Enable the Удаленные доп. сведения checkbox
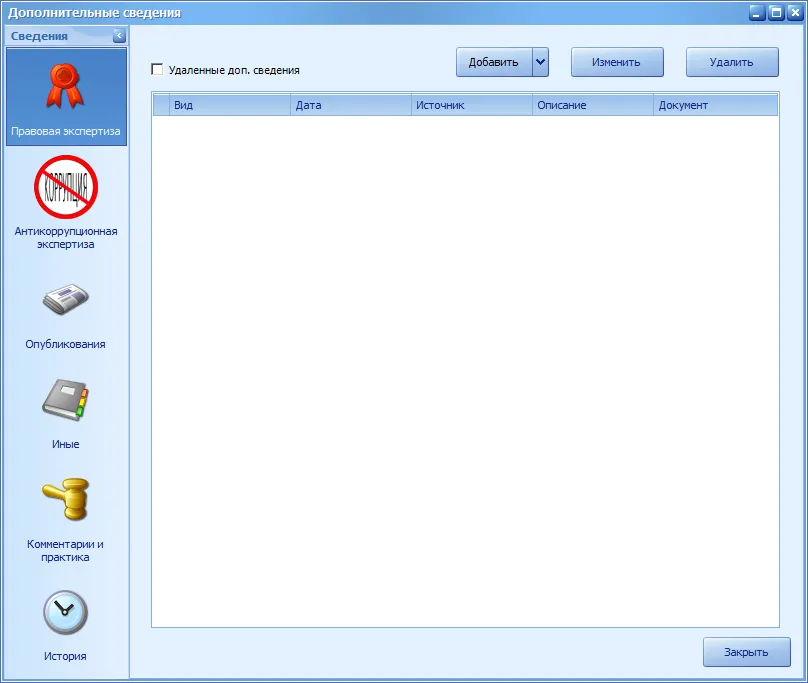808x683 pixels. (x=157, y=70)
